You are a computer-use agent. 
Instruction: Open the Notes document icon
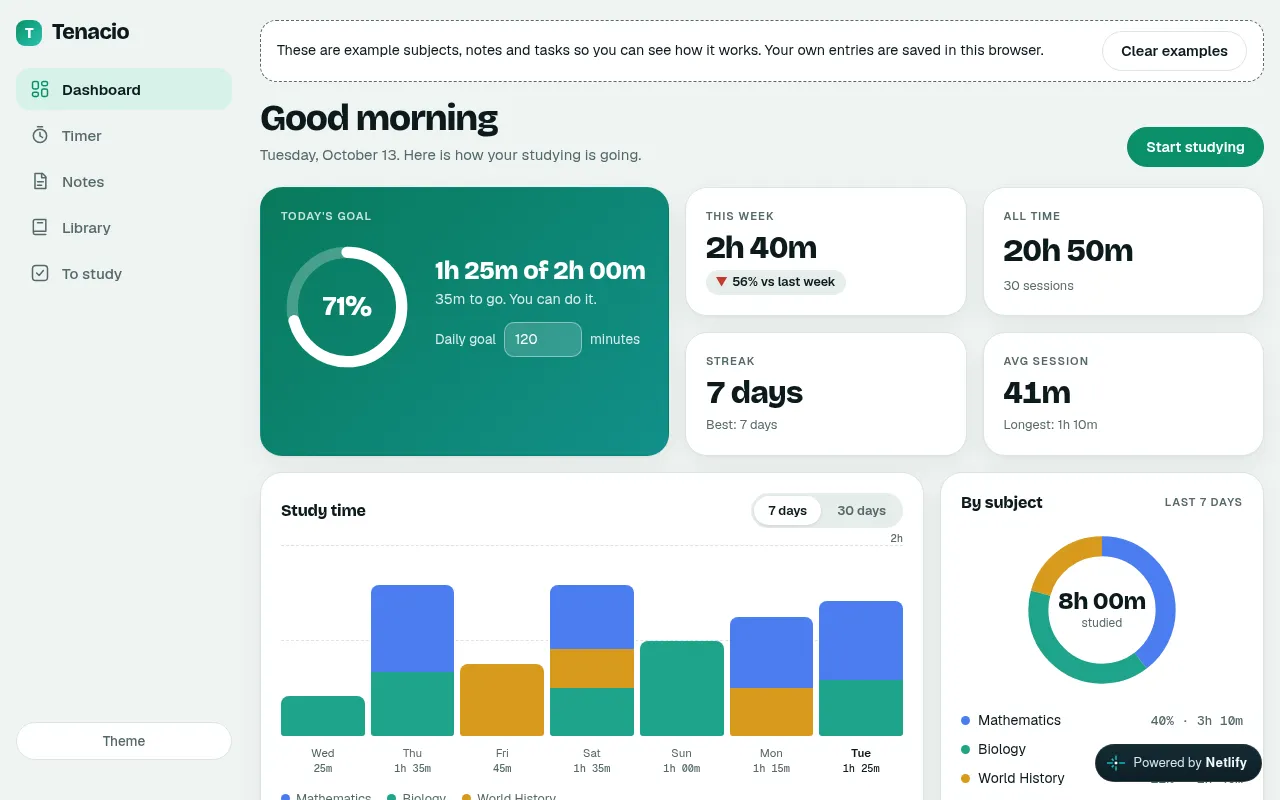[x=40, y=181]
